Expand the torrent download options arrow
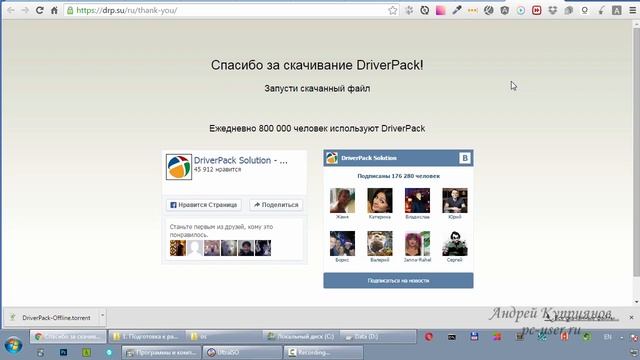This screenshot has height=360, width=640. pos(102,316)
